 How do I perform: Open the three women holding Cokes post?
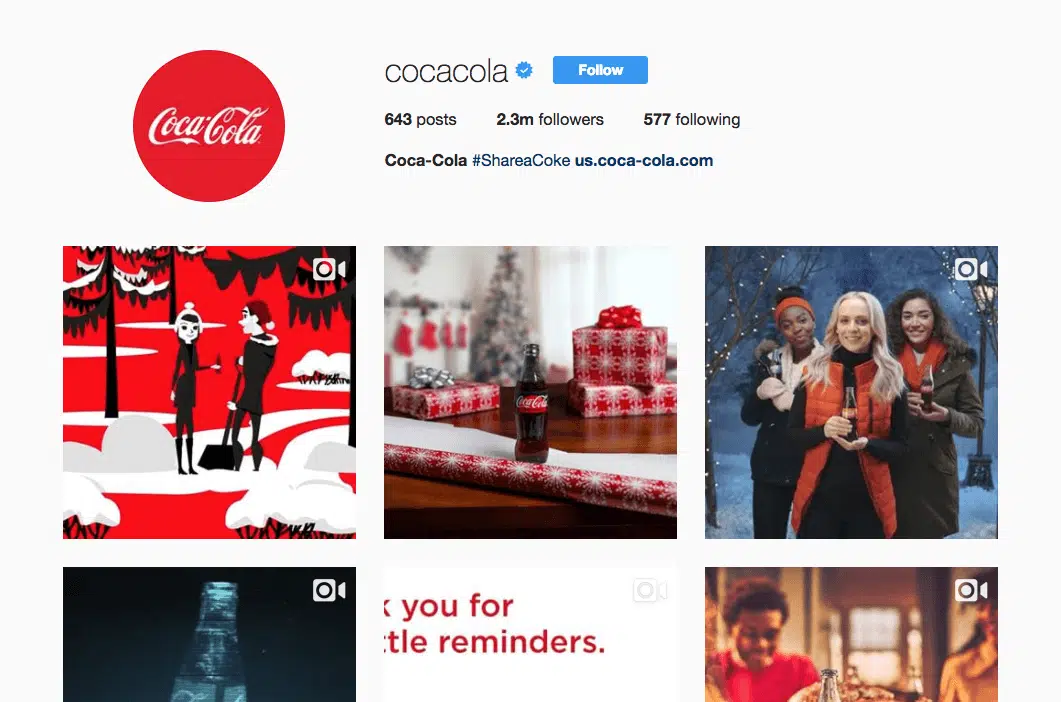(x=851, y=393)
